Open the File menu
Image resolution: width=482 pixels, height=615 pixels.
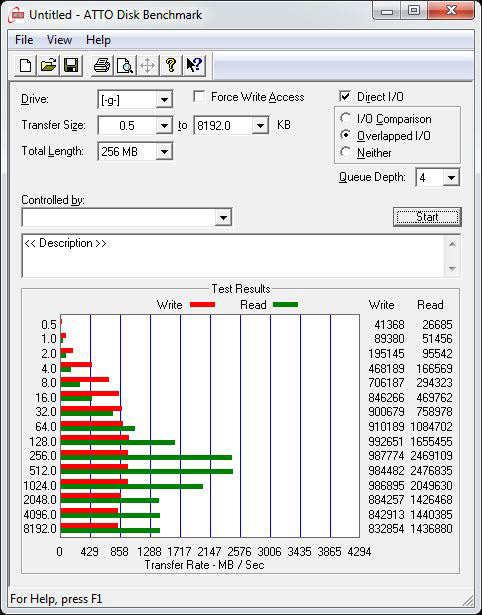[x=24, y=40]
